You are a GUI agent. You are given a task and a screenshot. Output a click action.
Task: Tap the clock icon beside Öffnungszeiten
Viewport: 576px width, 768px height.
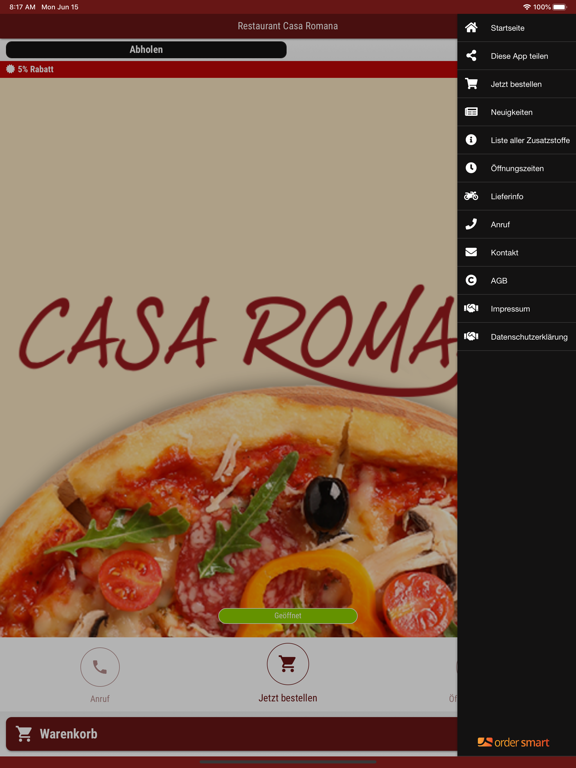pyautogui.click(x=471, y=168)
